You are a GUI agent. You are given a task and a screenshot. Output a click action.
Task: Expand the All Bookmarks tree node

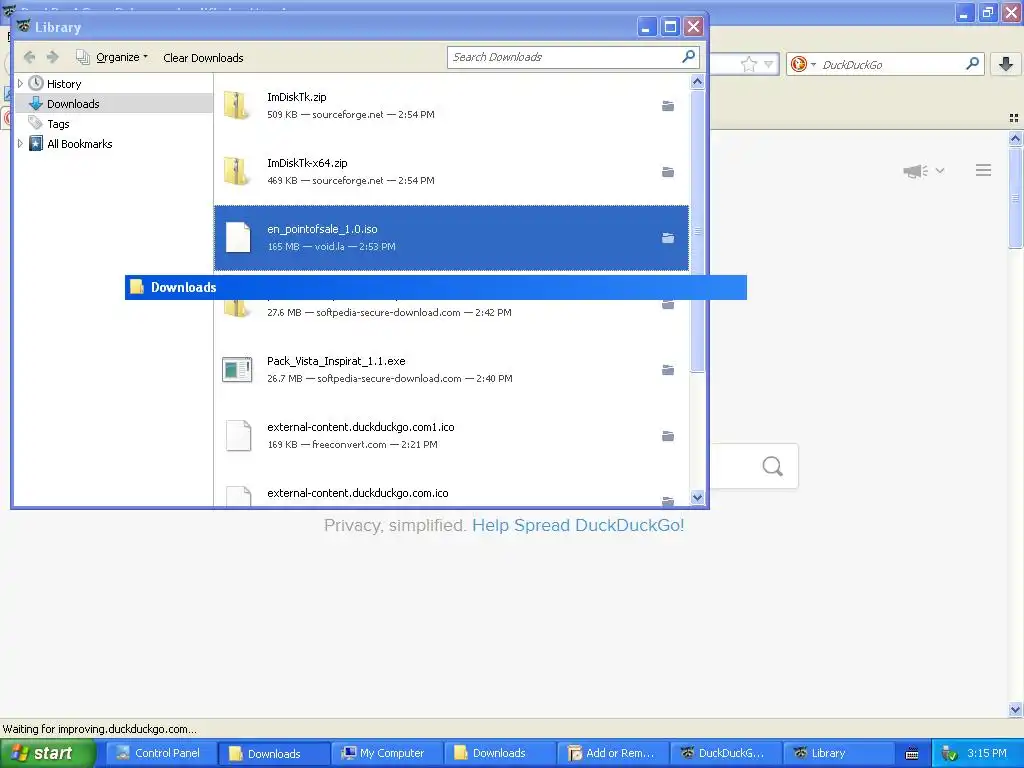pyautogui.click(x=20, y=144)
